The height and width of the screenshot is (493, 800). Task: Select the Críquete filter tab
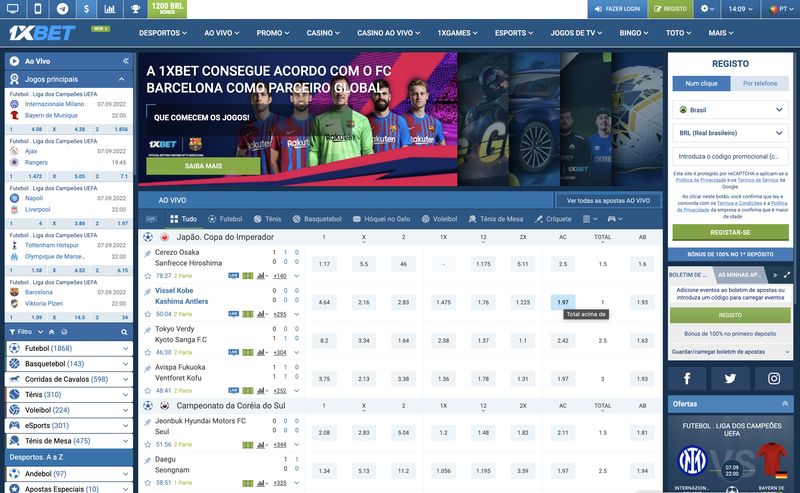coord(553,219)
